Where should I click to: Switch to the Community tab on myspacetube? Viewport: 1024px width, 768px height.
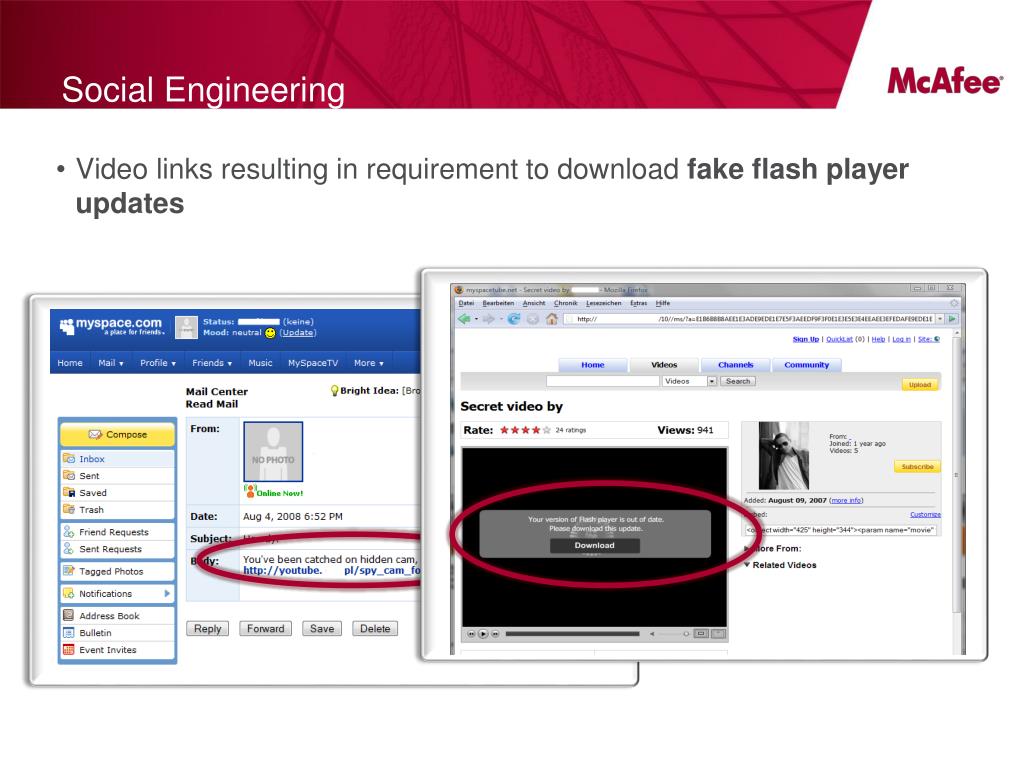point(807,365)
